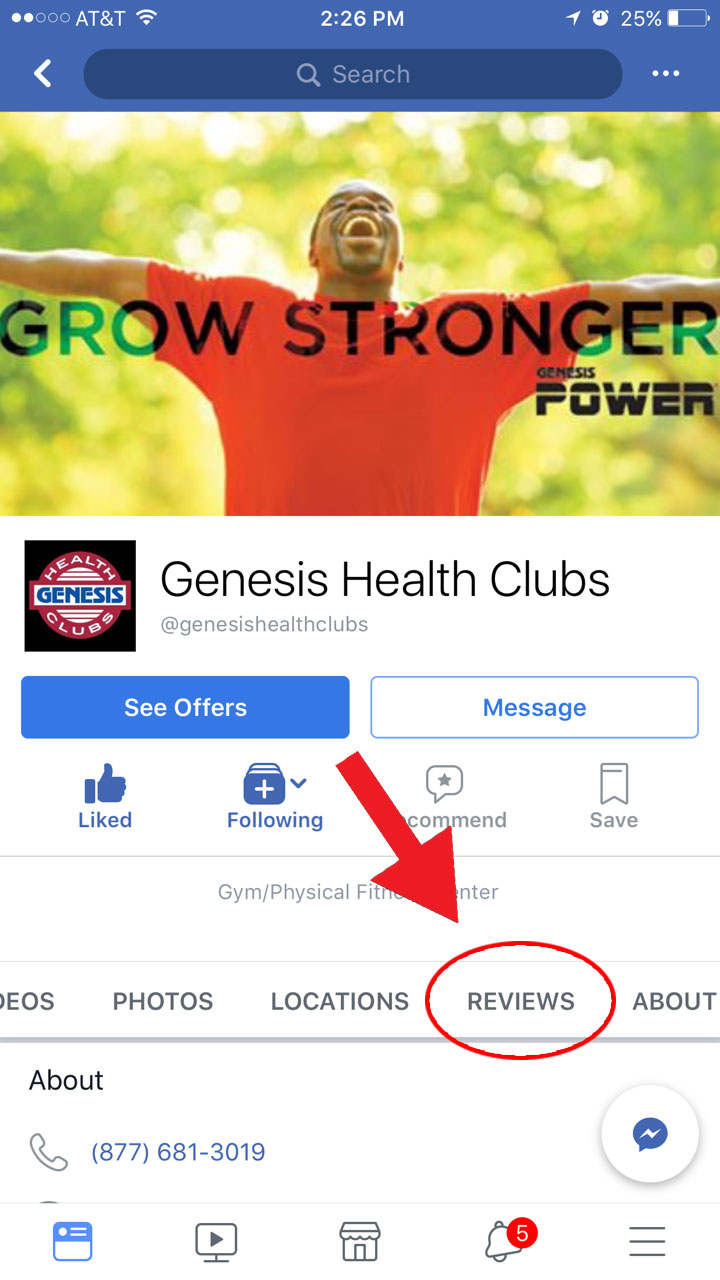Screen dimensions: 720x1280
Task: Open the hamburger menu icon
Action: coord(647,1241)
